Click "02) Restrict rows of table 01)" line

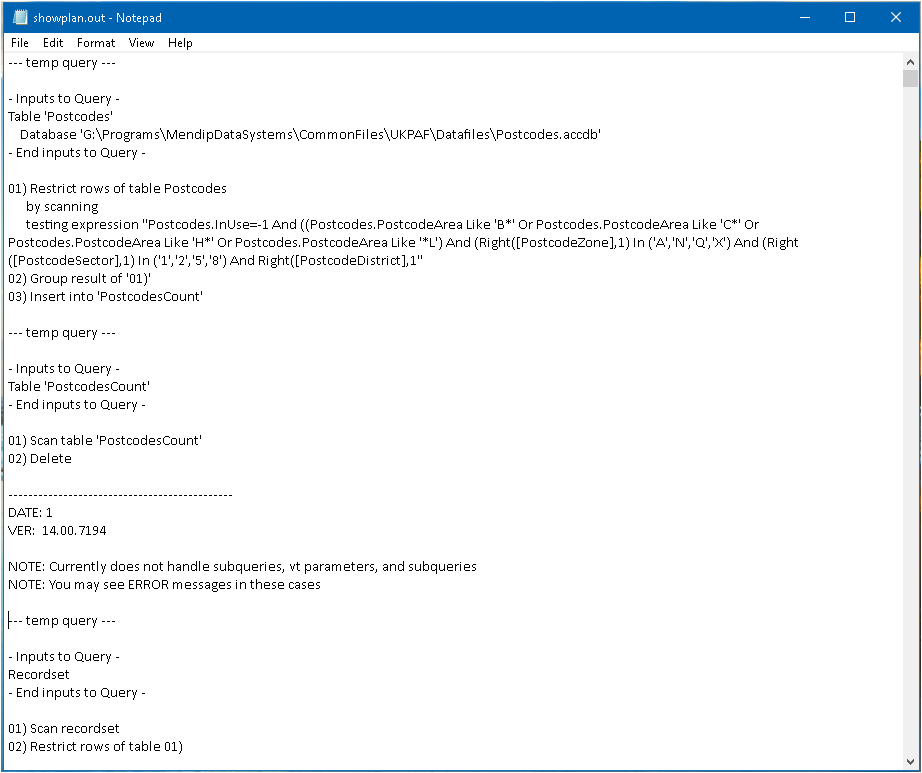(95, 747)
